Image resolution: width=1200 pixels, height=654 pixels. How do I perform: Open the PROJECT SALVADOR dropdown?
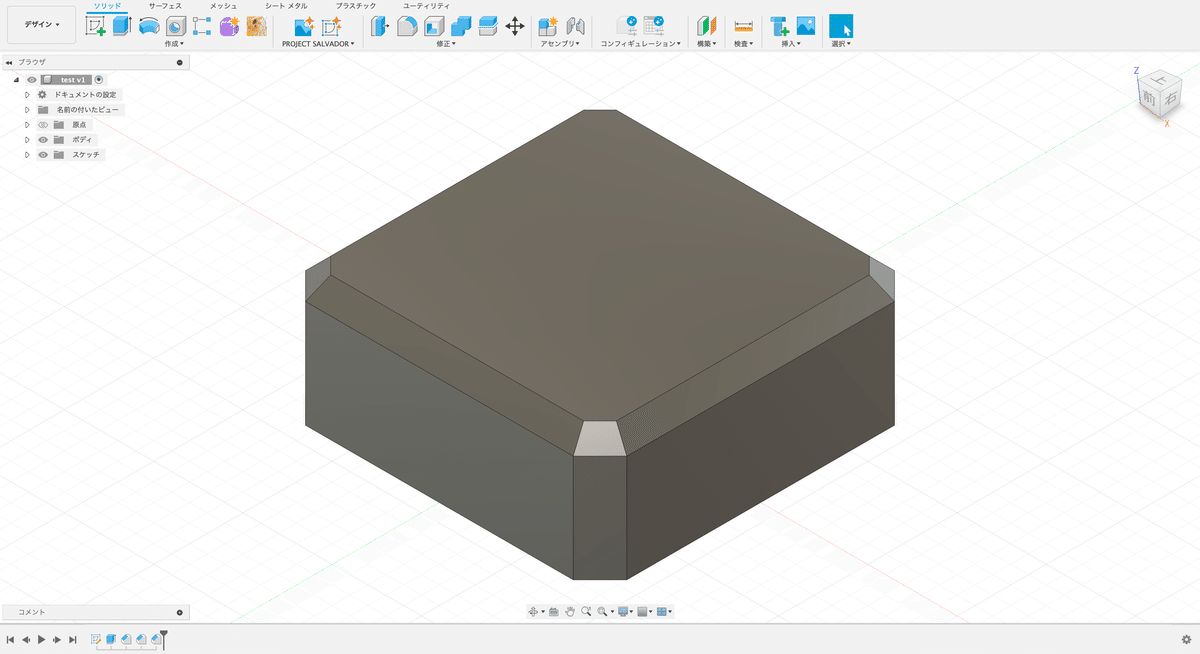pyautogui.click(x=318, y=44)
